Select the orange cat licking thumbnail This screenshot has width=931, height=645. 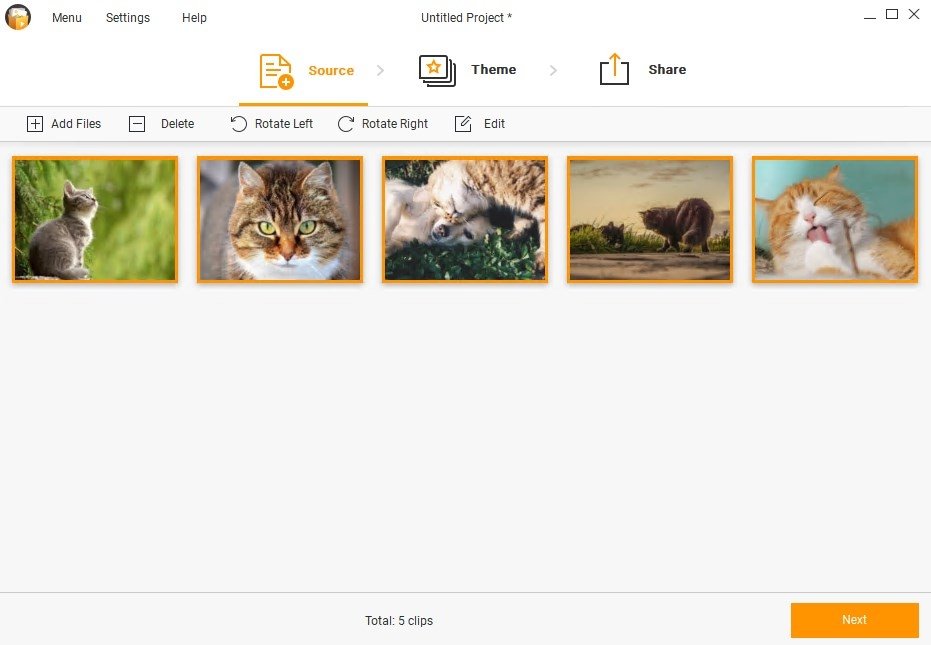click(x=835, y=220)
